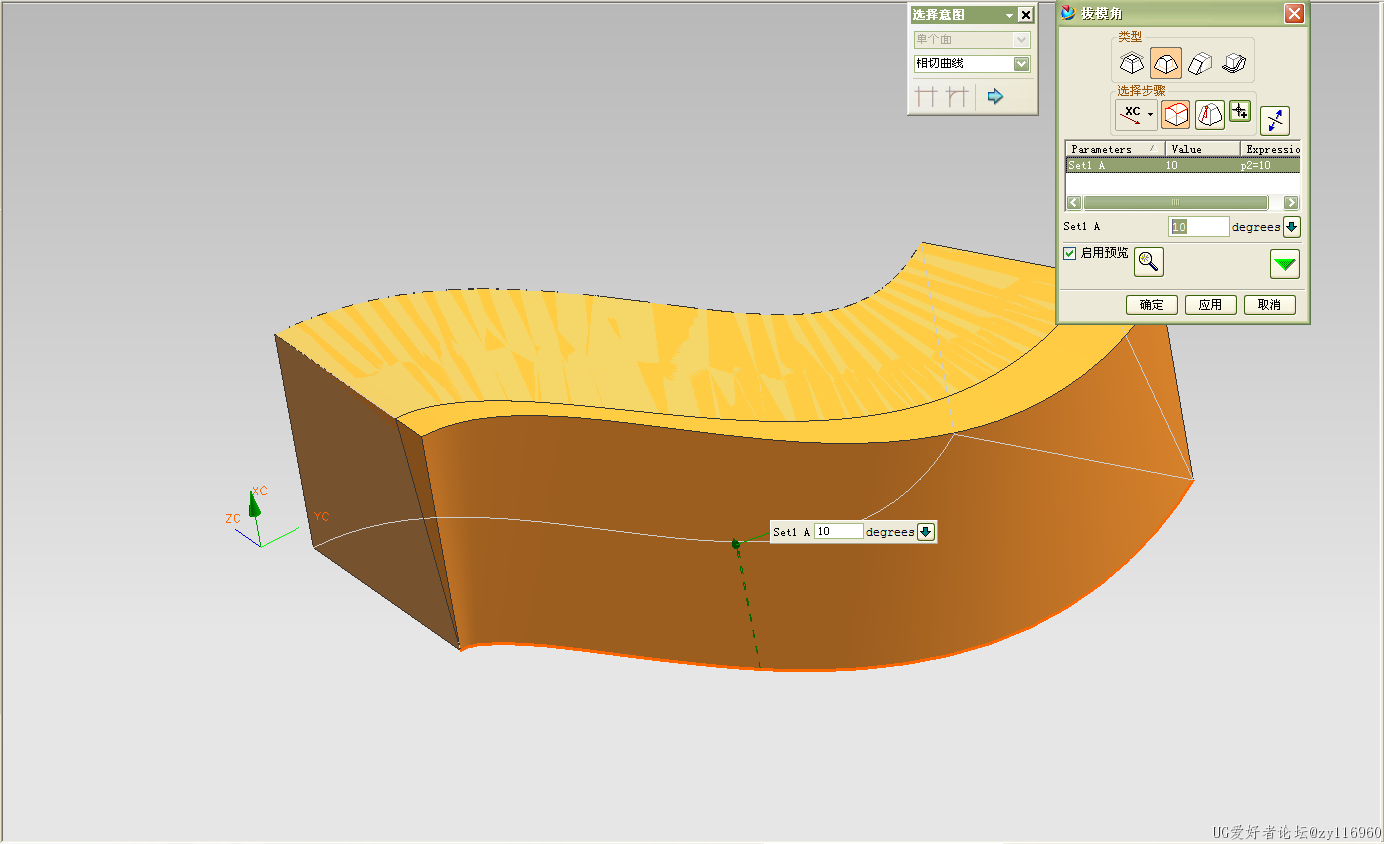This screenshot has width=1384, height=844.
Task: Click the Expression column header
Action: [1271, 149]
